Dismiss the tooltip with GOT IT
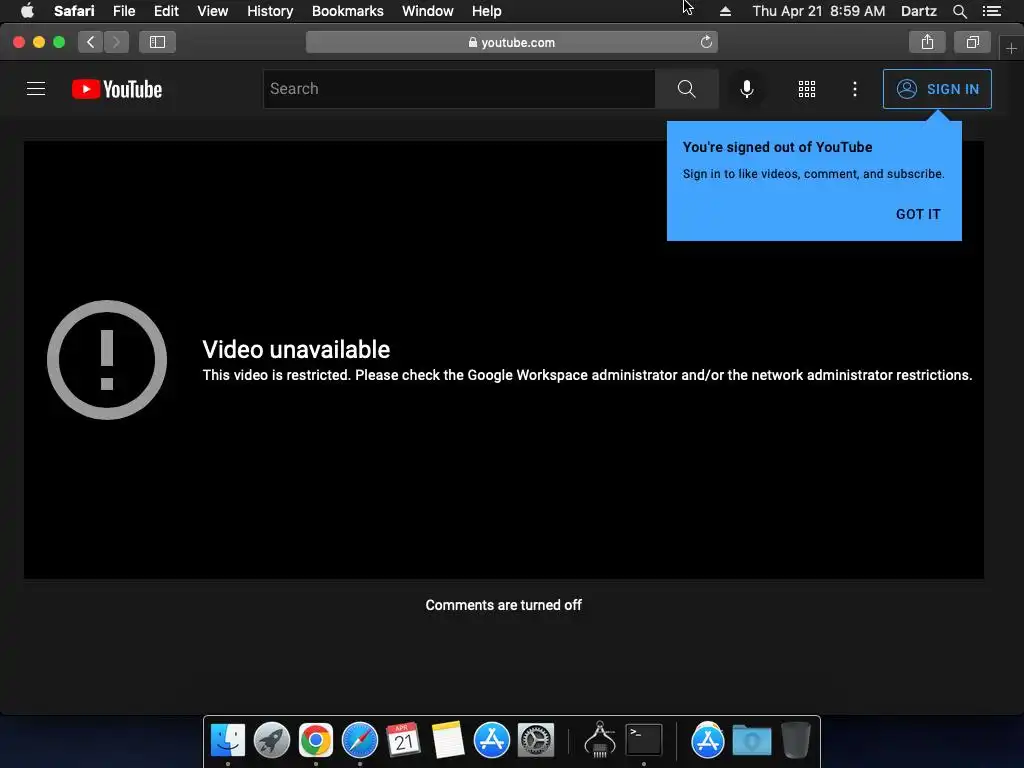 (918, 214)
